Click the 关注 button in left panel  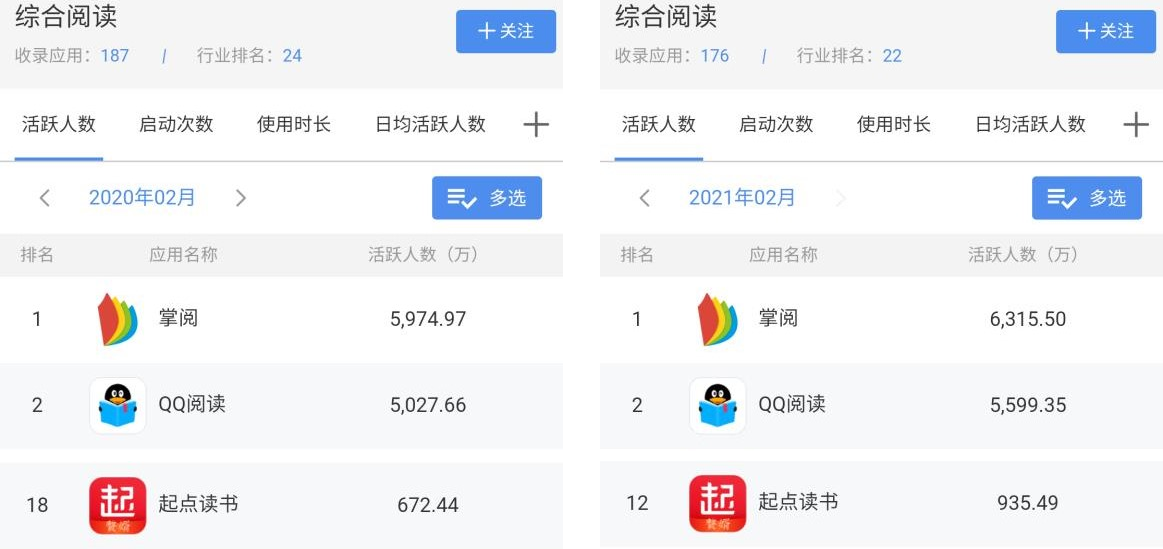pos(506,31)
